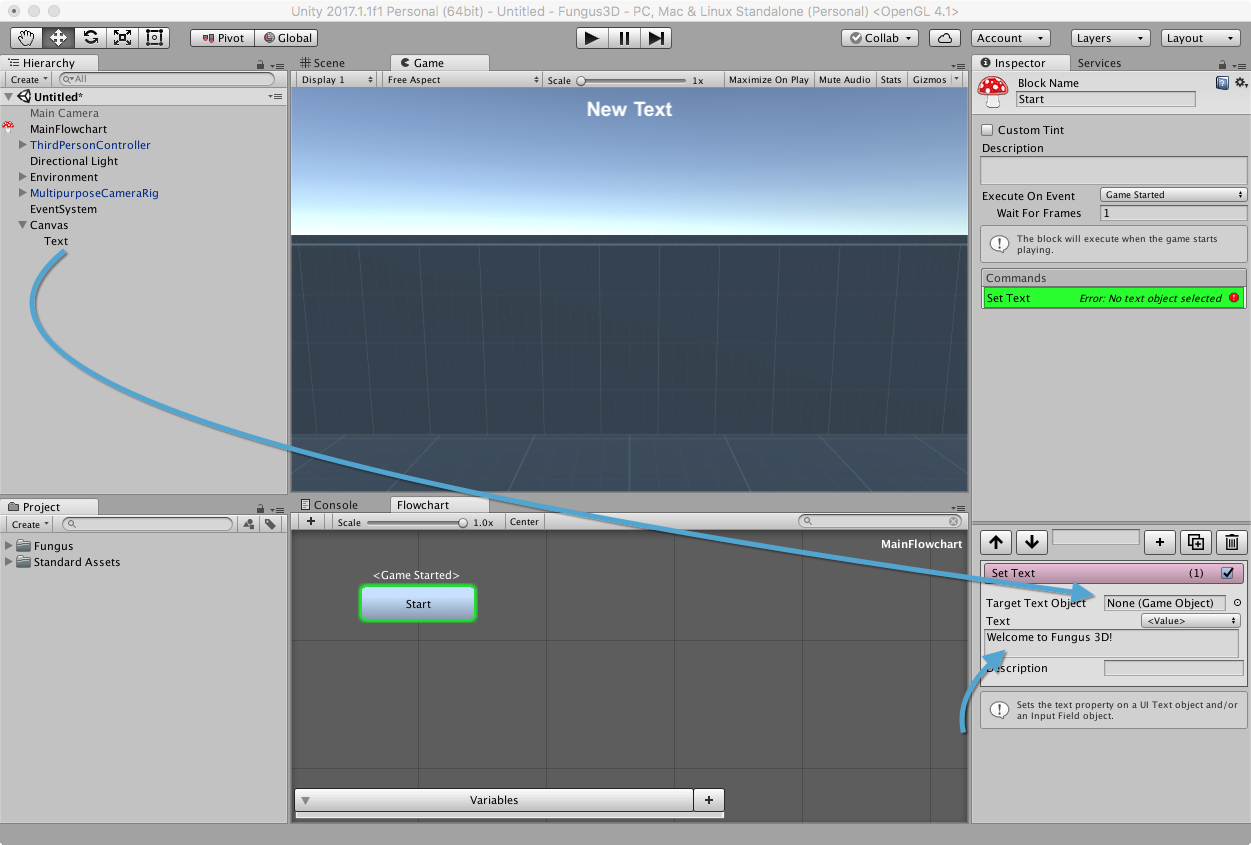The height and width of the screenshot is (845, 1251).
Task: Duplicate the selected command
Action: [x=1196, y=542]
